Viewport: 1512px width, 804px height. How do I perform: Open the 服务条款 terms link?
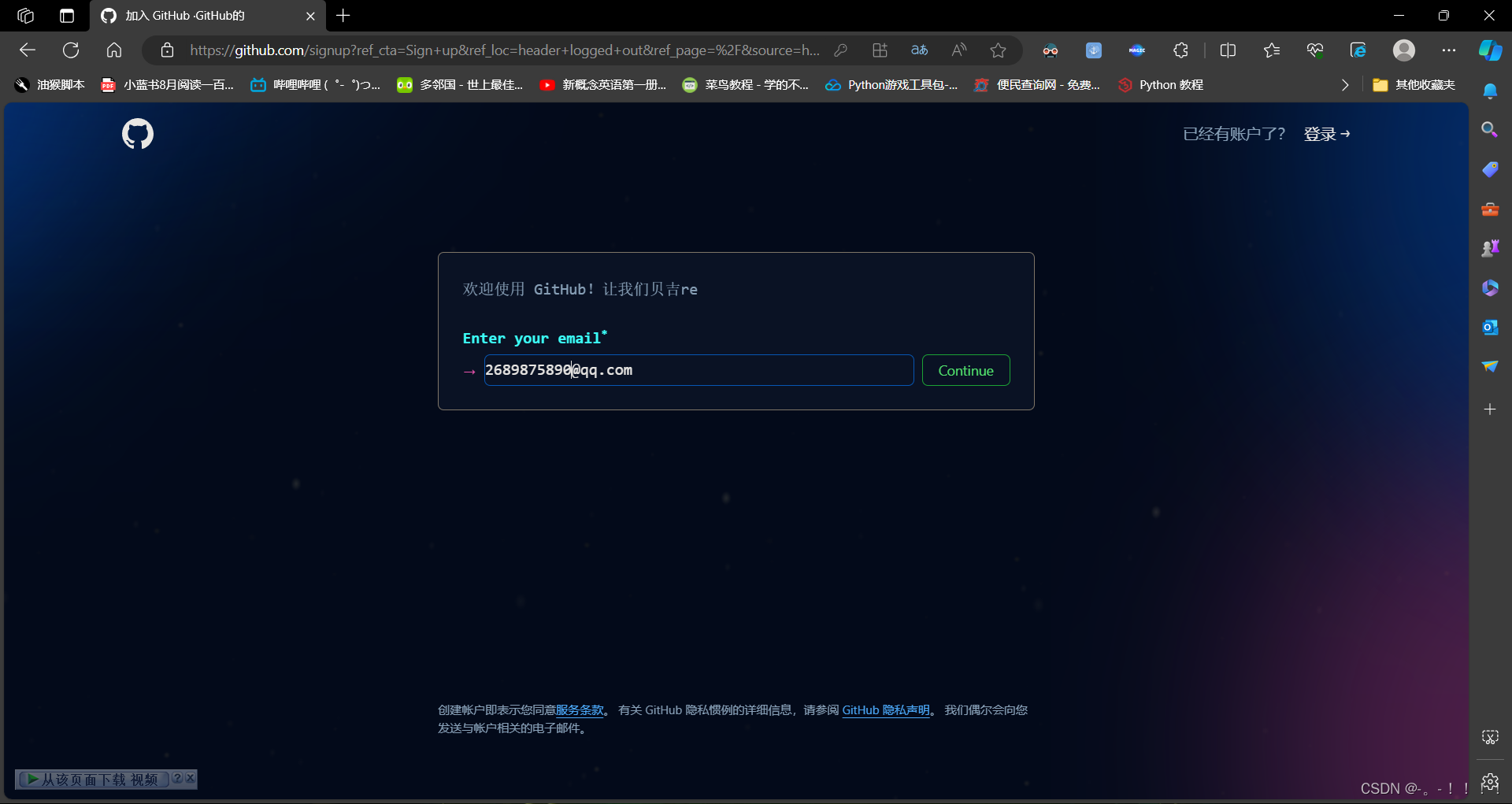[x=580, y=710]
